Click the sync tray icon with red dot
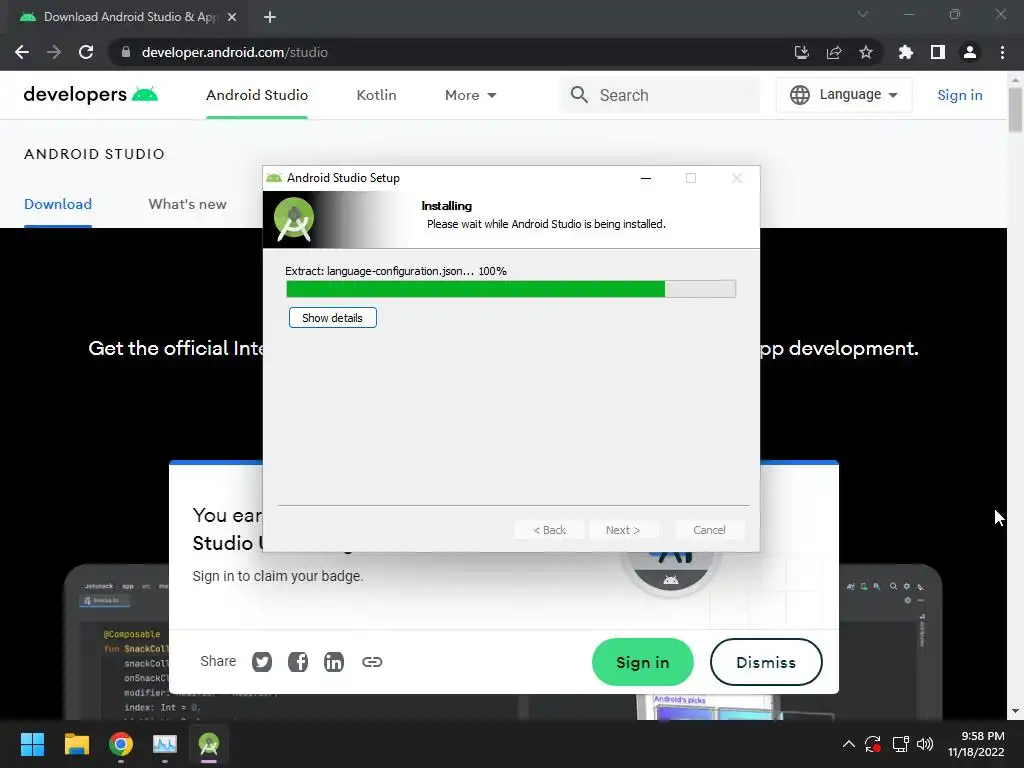The image size is (1024, 768). tap(873, 744)
